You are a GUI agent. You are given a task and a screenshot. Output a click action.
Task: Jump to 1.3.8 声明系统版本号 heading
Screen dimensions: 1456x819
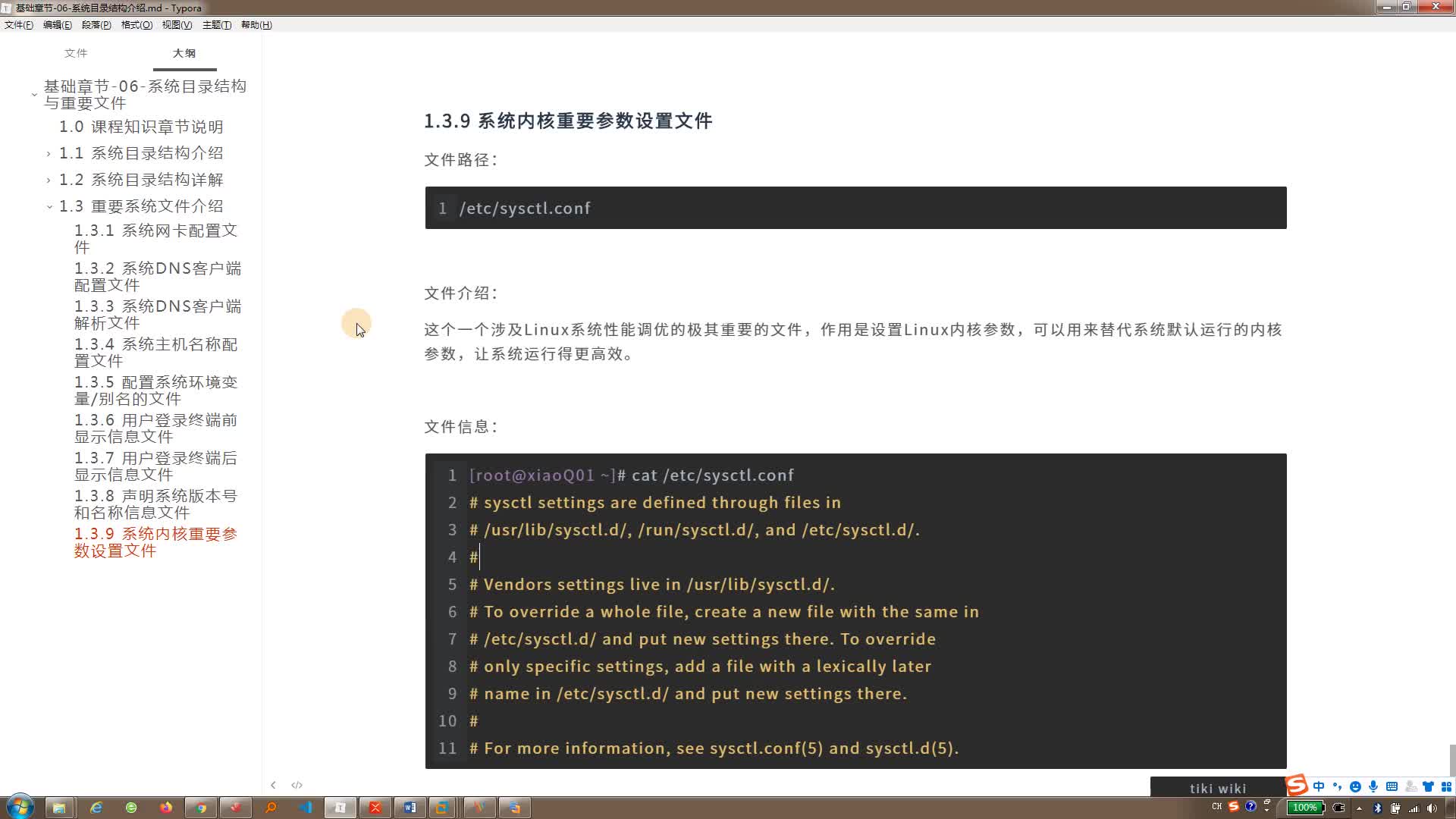tap(156, 504)
